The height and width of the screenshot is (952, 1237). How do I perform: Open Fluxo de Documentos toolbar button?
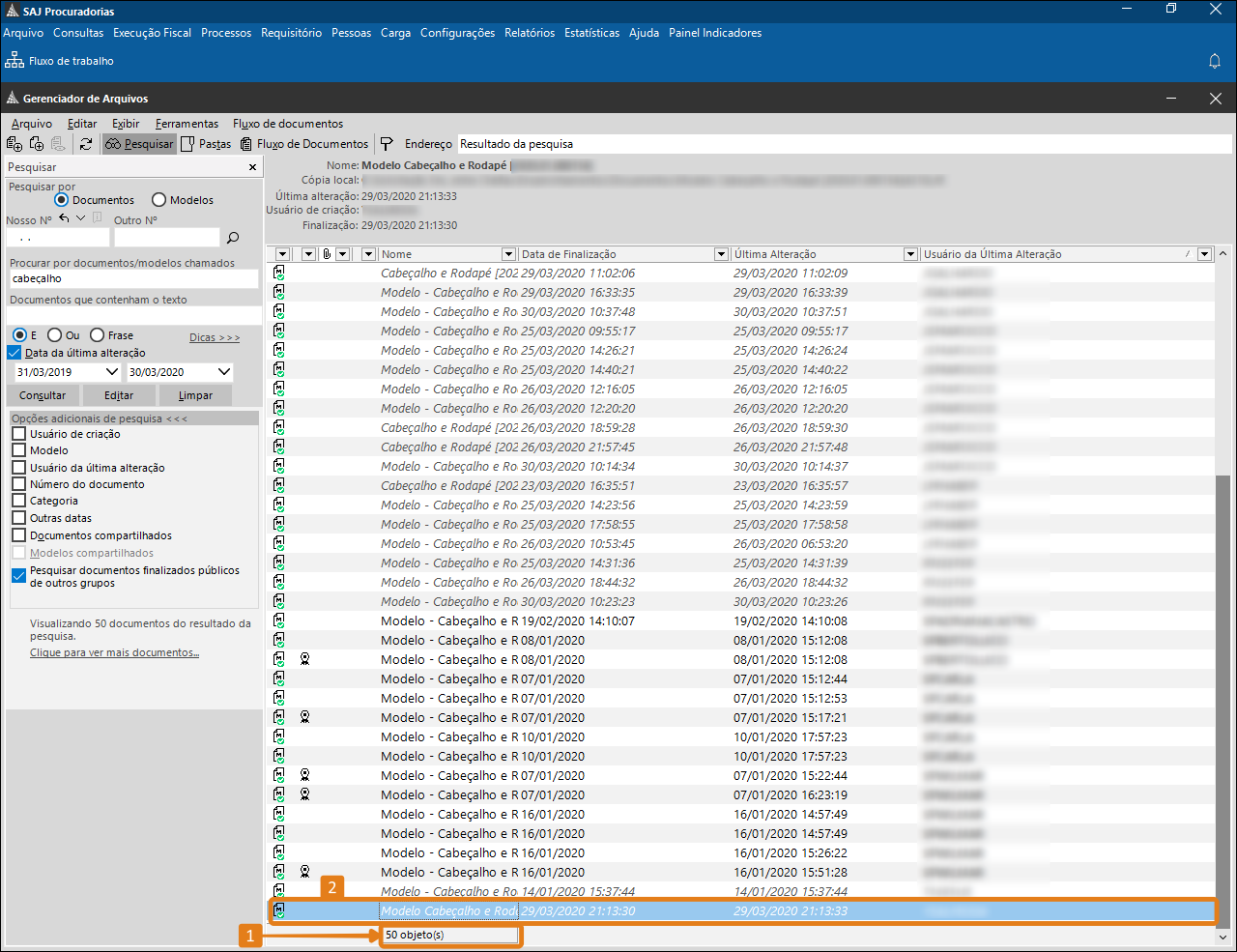(305, 144)
